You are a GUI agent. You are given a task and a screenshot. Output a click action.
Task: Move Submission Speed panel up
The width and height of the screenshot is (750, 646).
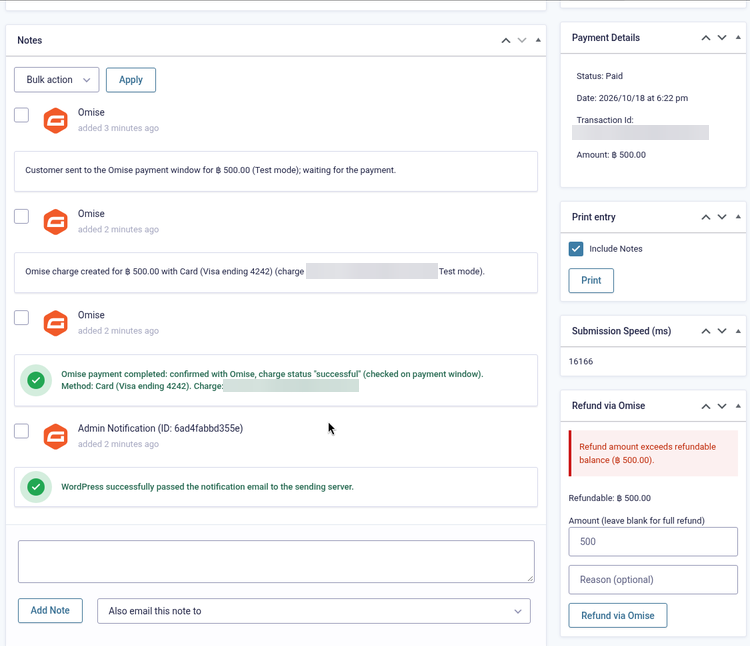point(706,331)
